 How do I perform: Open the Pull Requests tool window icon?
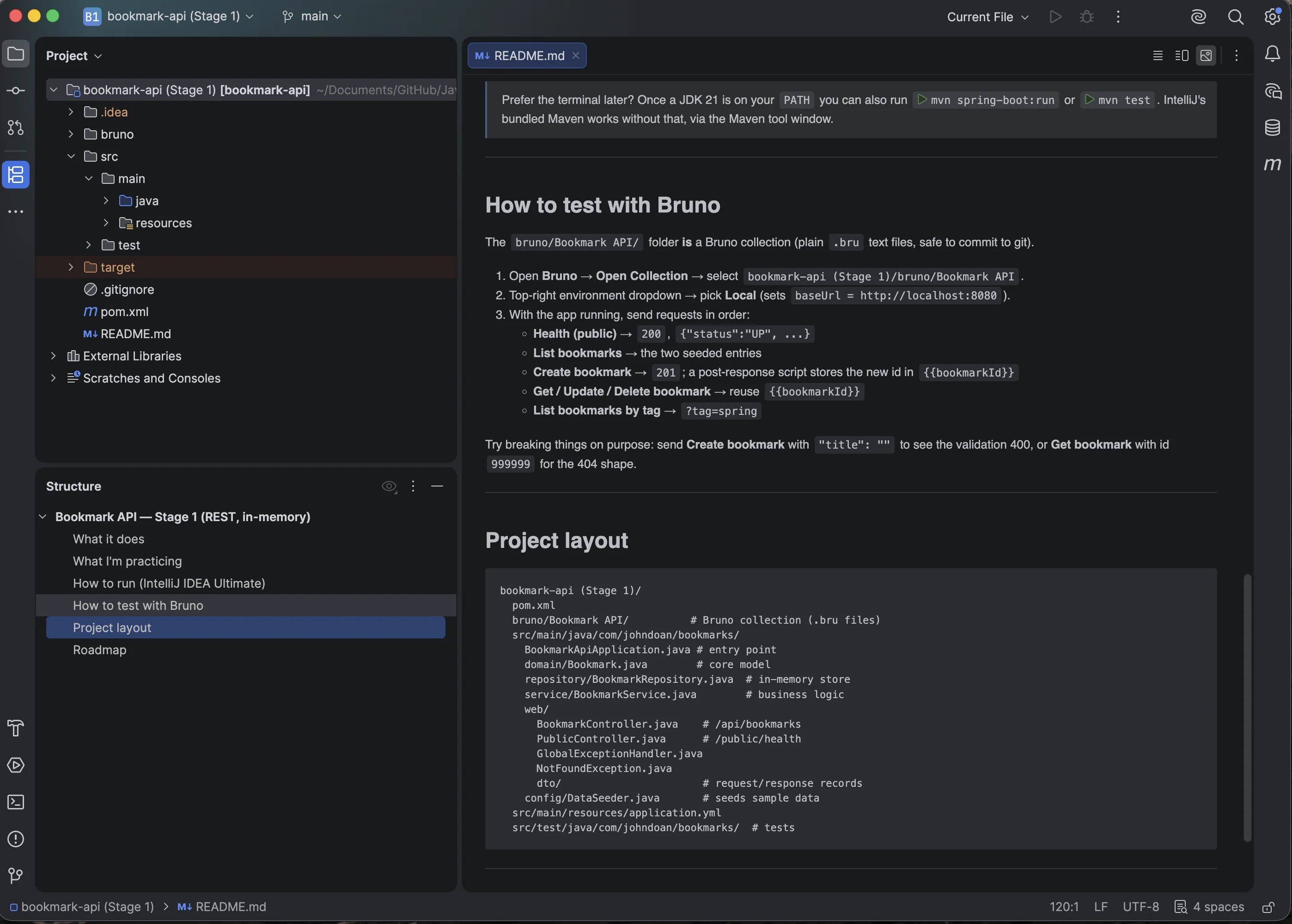(15, 128)
